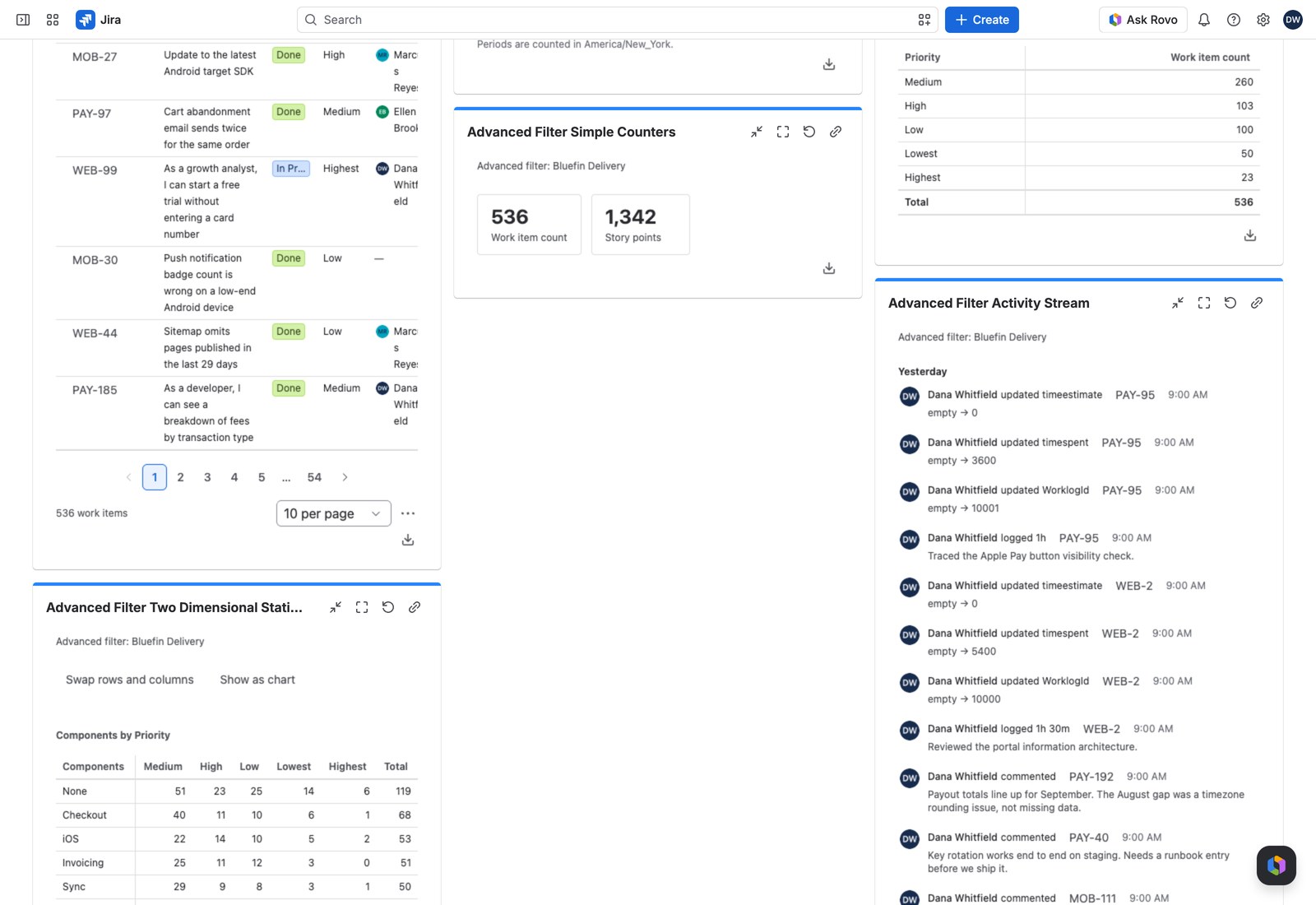This screenshot has height=905, width=1316.
Task: Click Show as chart
Action: pyautogui.click(x=257, y=680)
